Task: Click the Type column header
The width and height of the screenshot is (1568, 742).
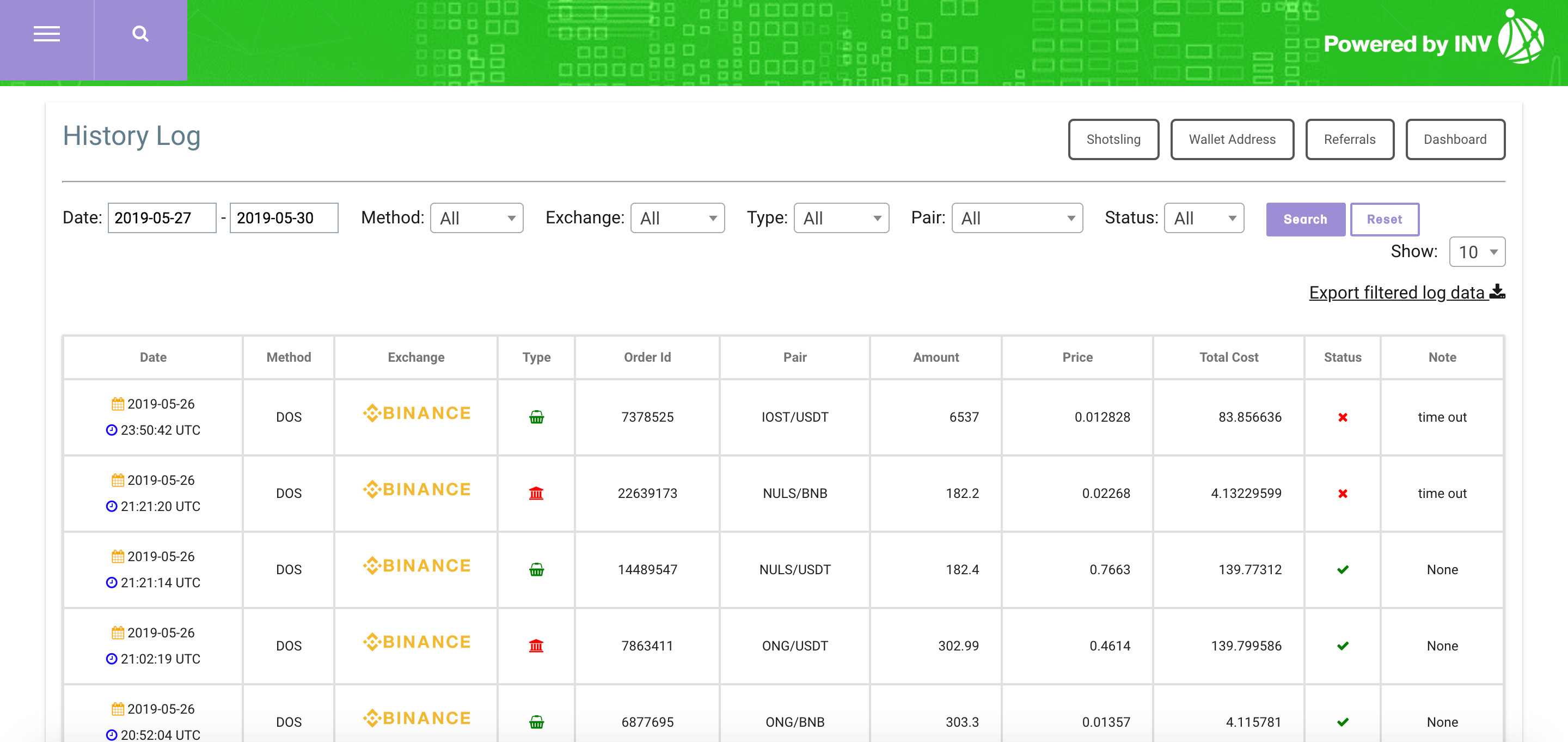Action: [536, 357]
